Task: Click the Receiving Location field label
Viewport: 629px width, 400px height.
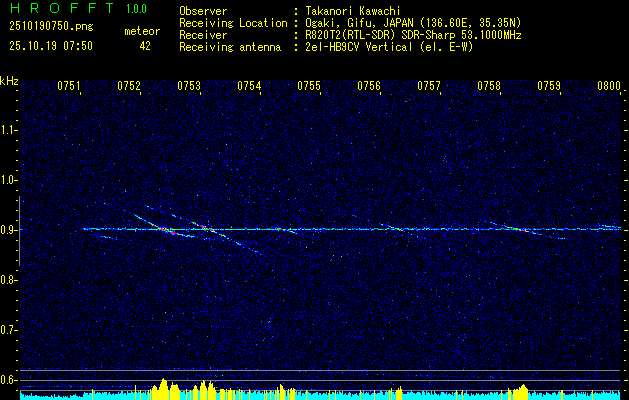Action: [233, 23]
